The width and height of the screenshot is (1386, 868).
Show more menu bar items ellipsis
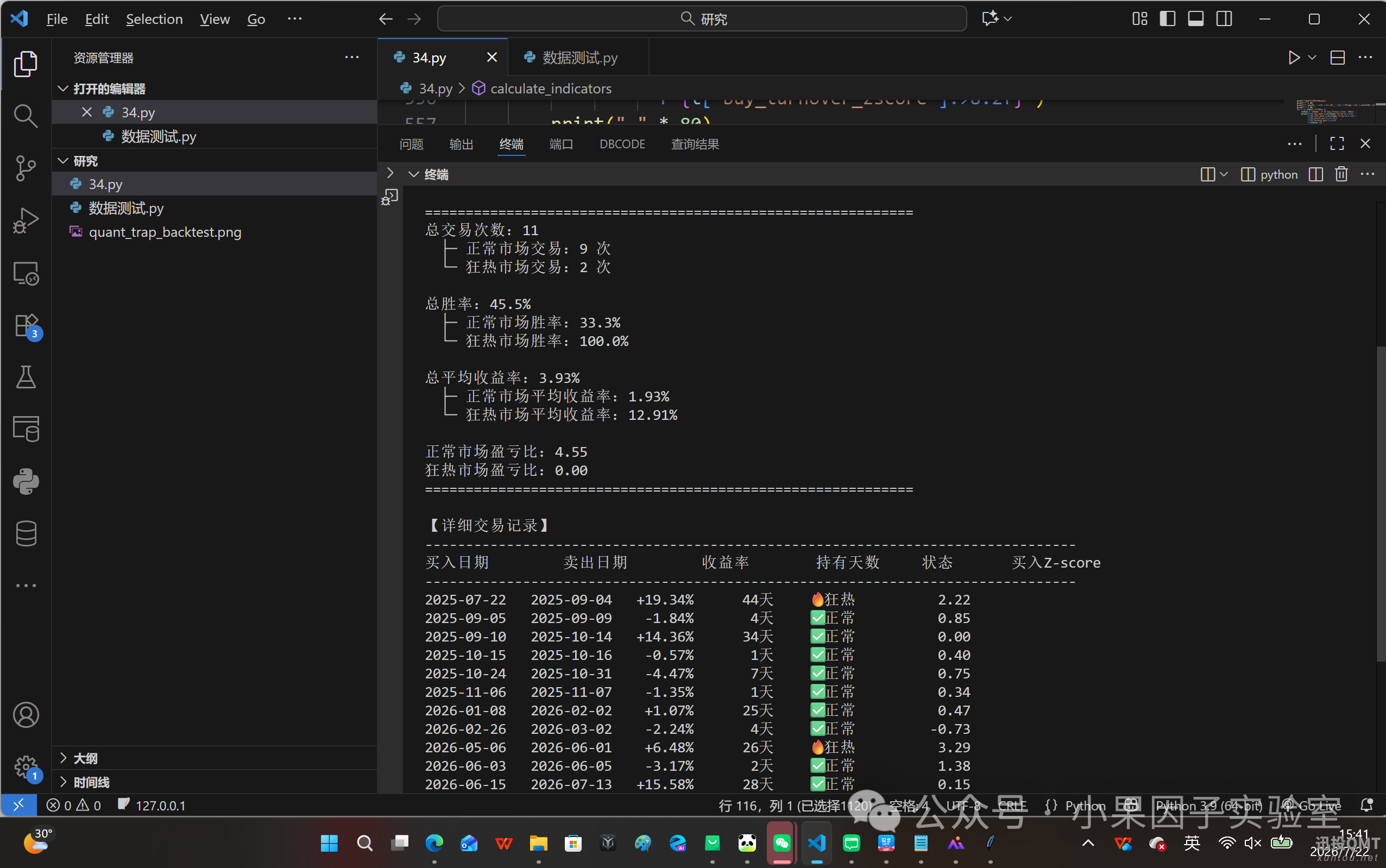coord(294,18)
